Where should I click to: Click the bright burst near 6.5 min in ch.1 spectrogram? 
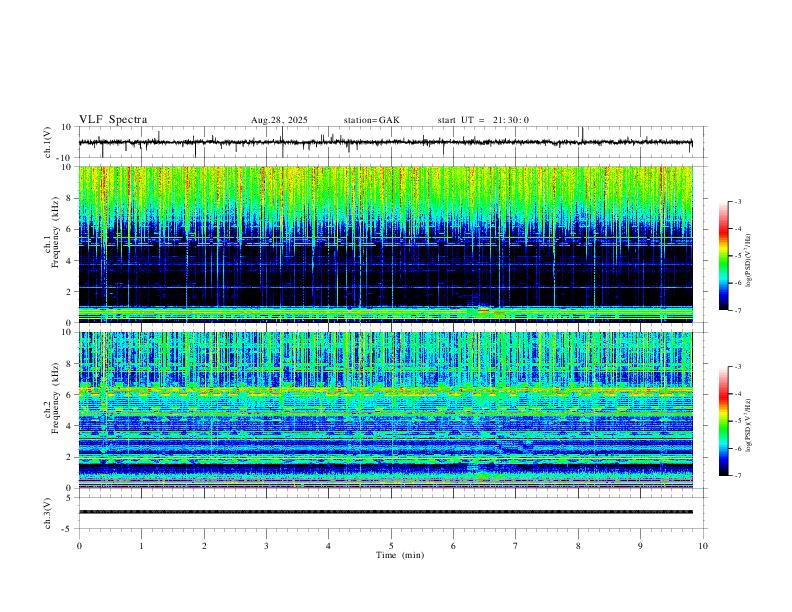pos(484,309)
